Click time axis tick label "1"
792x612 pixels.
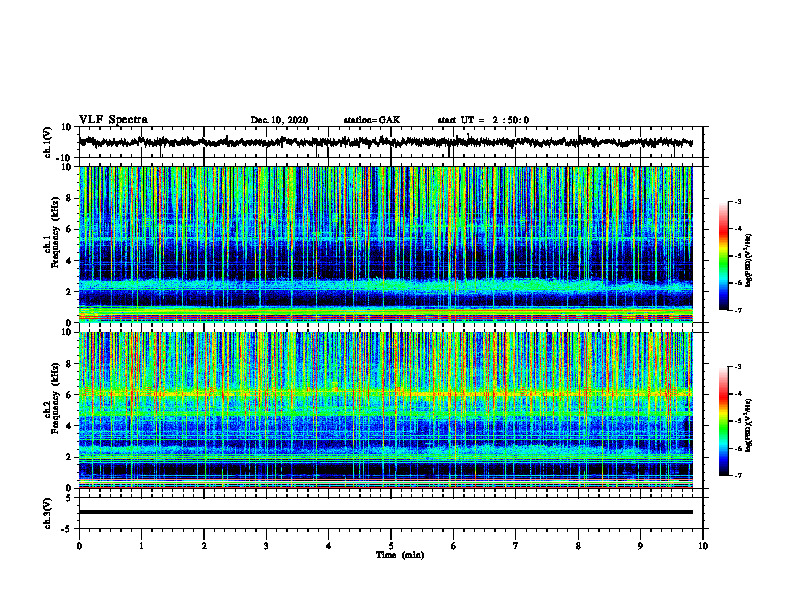141,546
